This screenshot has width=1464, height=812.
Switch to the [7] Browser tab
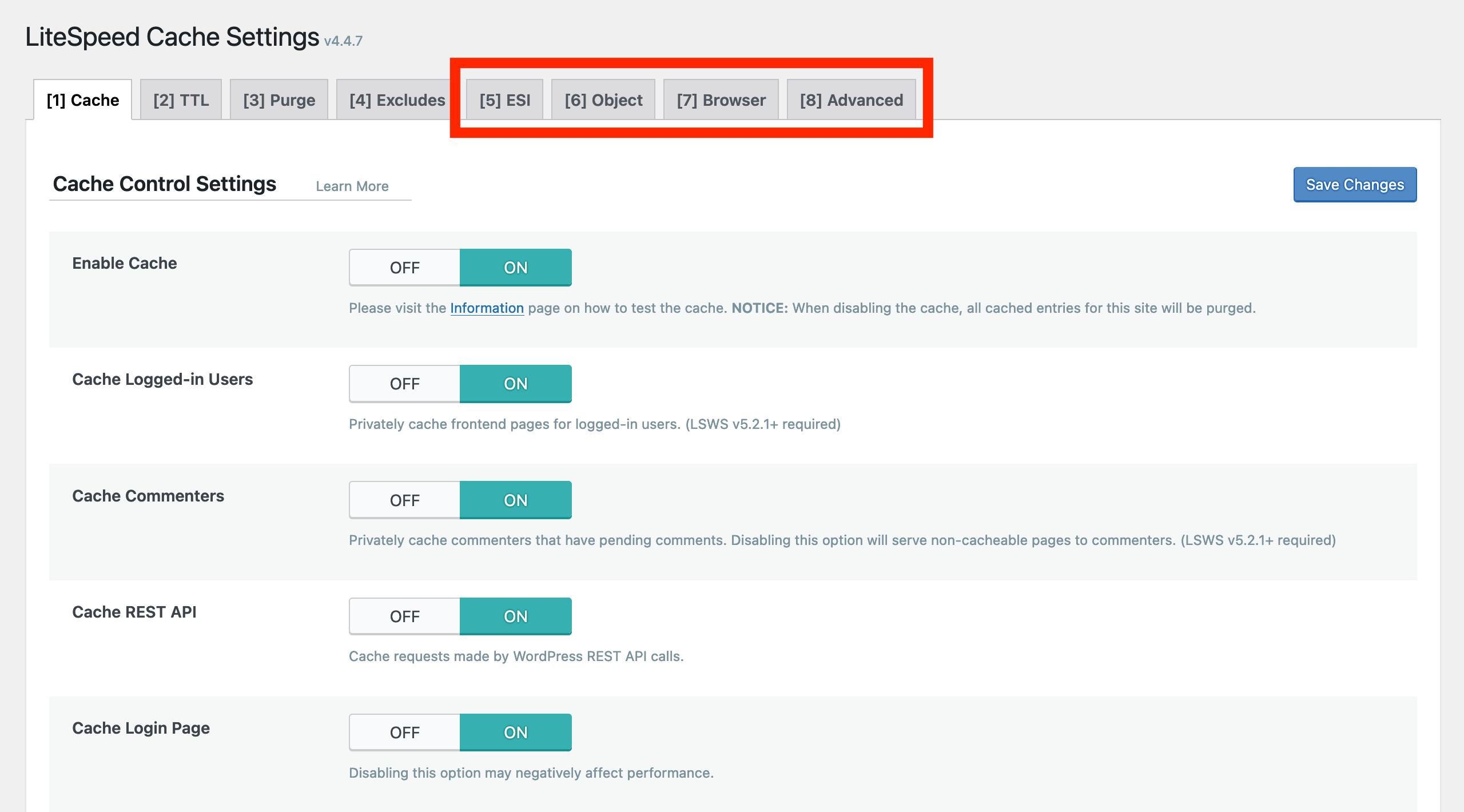[x=721, y=100]
